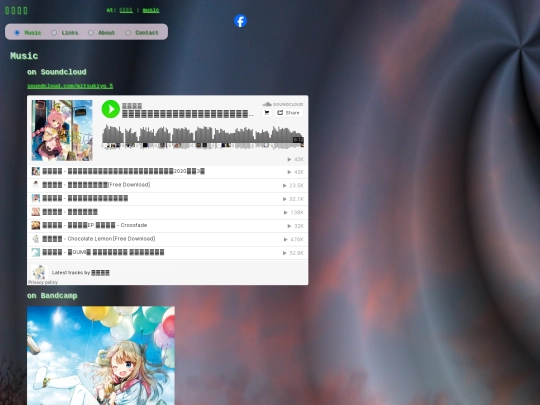
Task: Open the soundcloud.com/mitsukiyo_5 link
Action: tap(70, 86)
